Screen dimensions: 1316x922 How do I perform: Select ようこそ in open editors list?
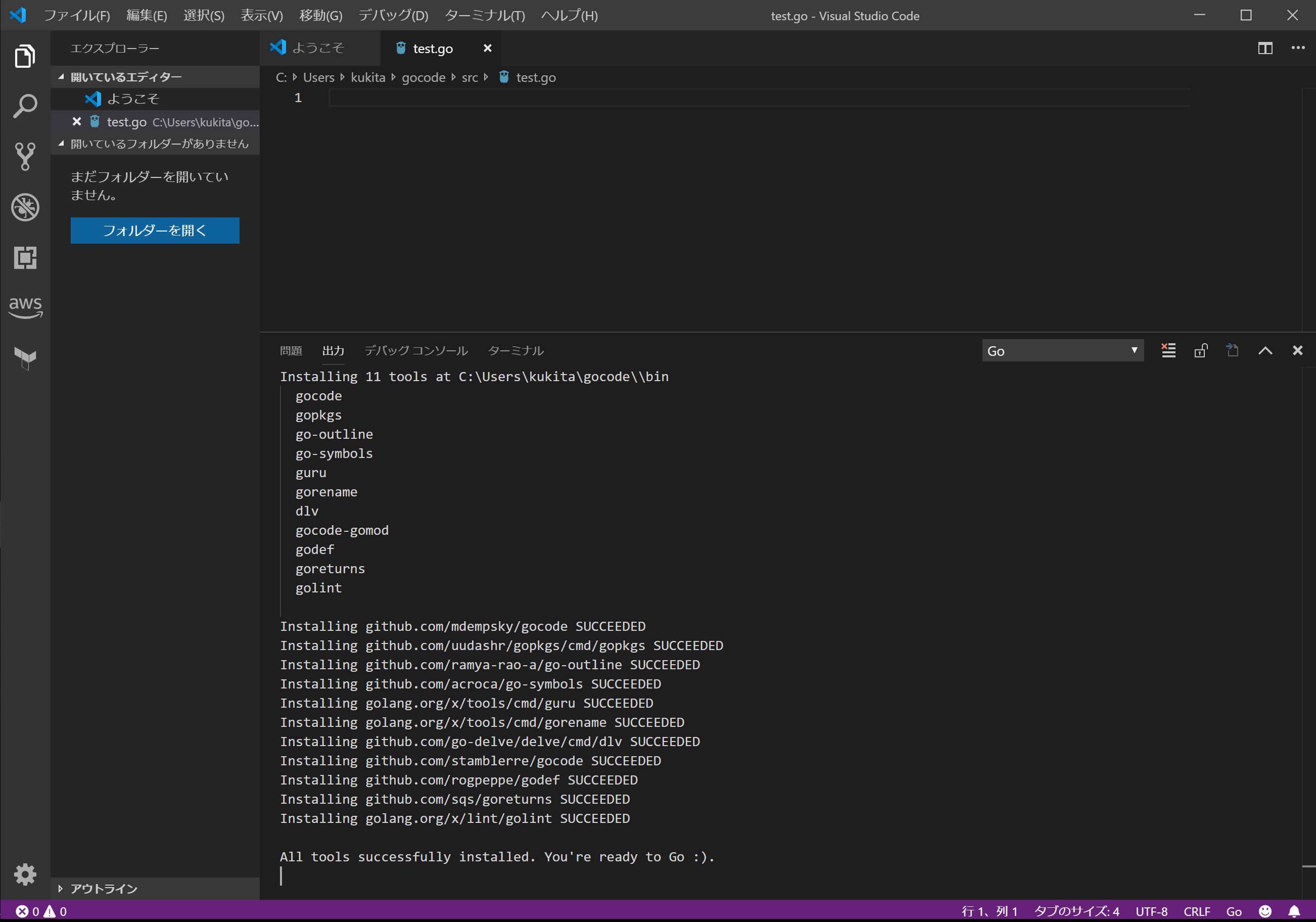click(155, 99)
